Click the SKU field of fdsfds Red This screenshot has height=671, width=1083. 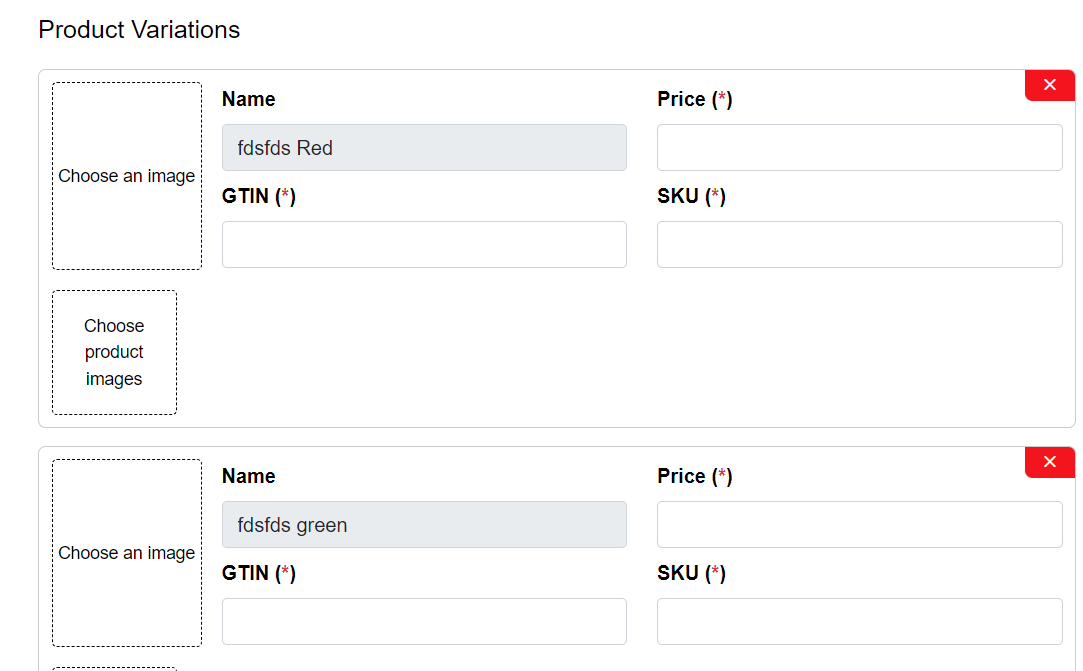coord(859,244)
